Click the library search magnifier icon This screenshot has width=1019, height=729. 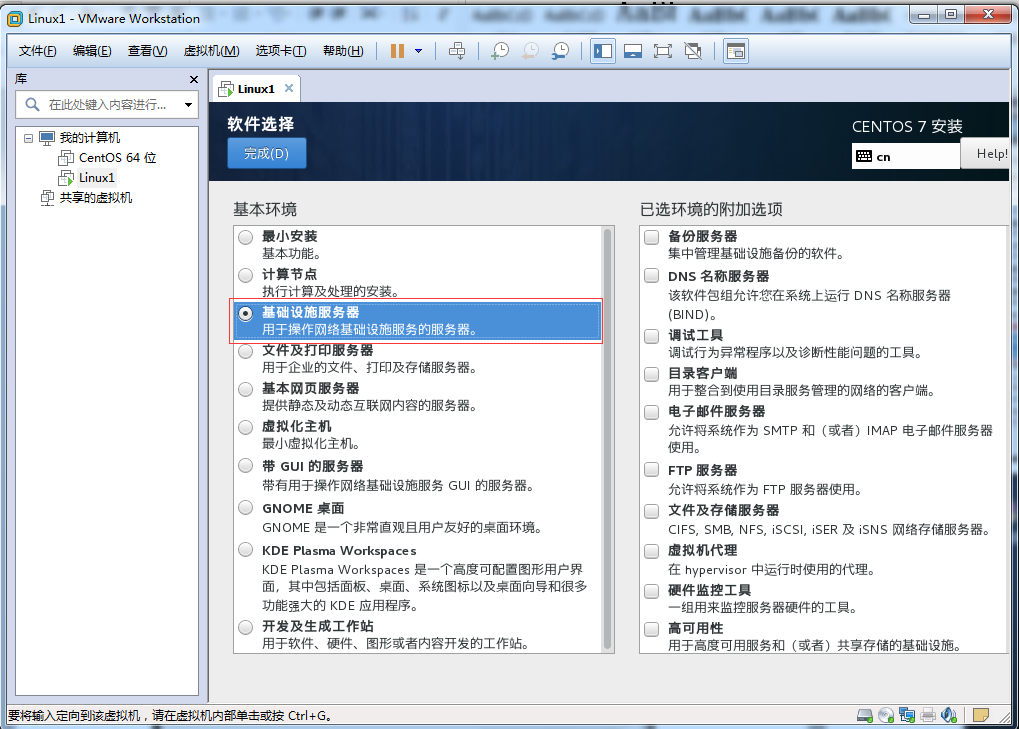coord(32,104)
